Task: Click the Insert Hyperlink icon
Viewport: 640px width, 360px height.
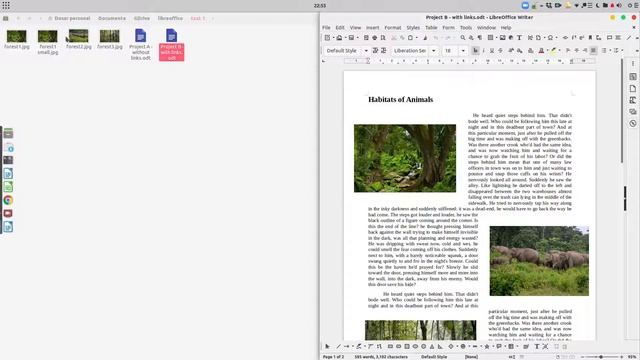Action: (x=565, y=38)
